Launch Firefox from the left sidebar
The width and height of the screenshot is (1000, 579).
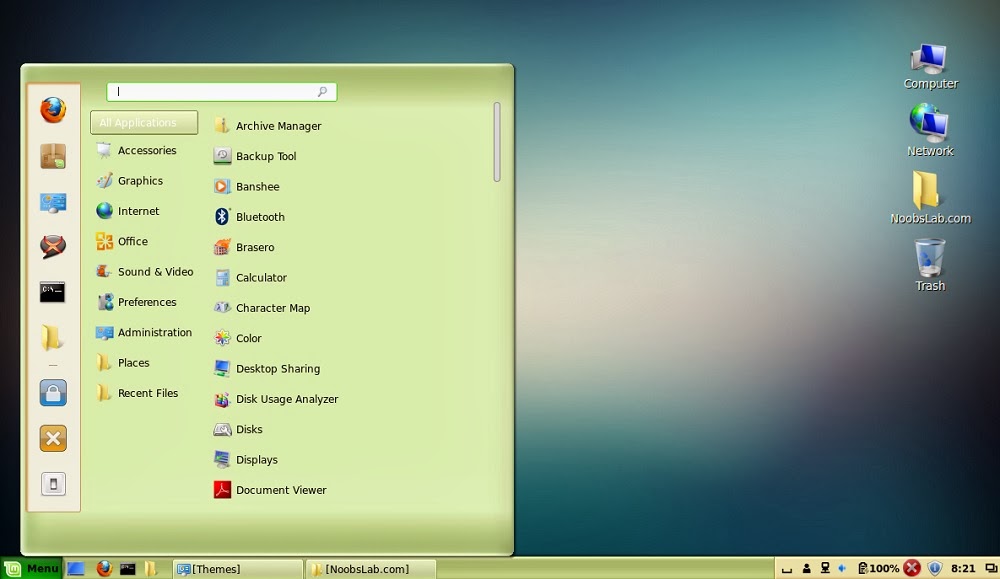click(x=52, y=111)
